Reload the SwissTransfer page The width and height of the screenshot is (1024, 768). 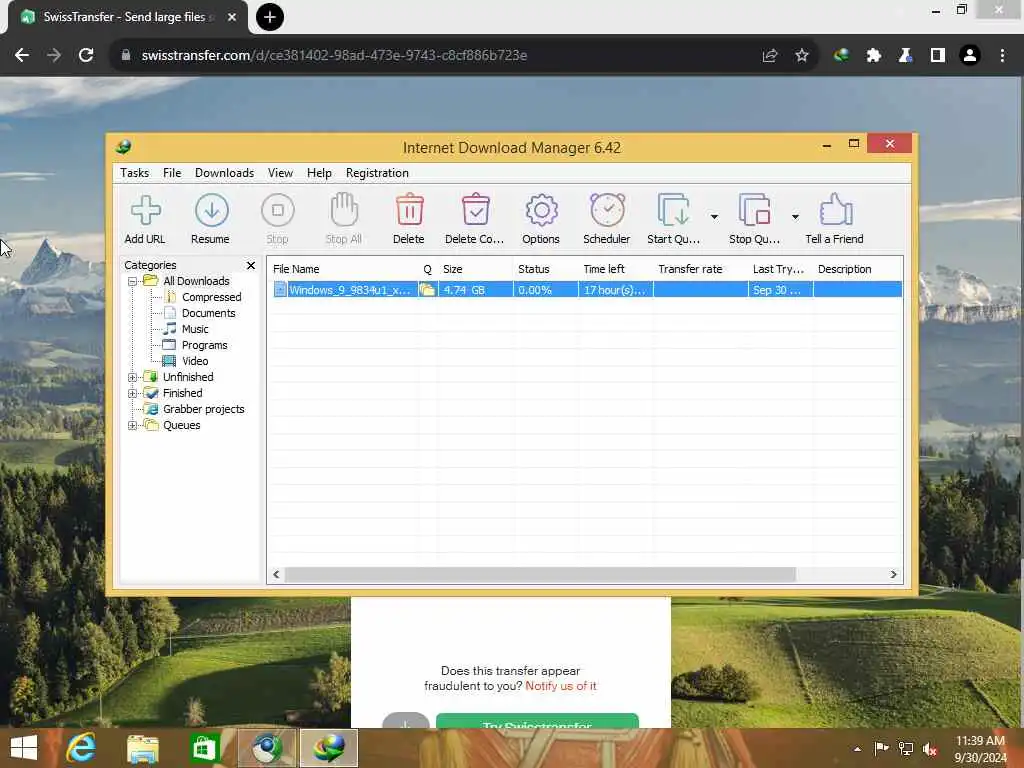pos(86,56)
